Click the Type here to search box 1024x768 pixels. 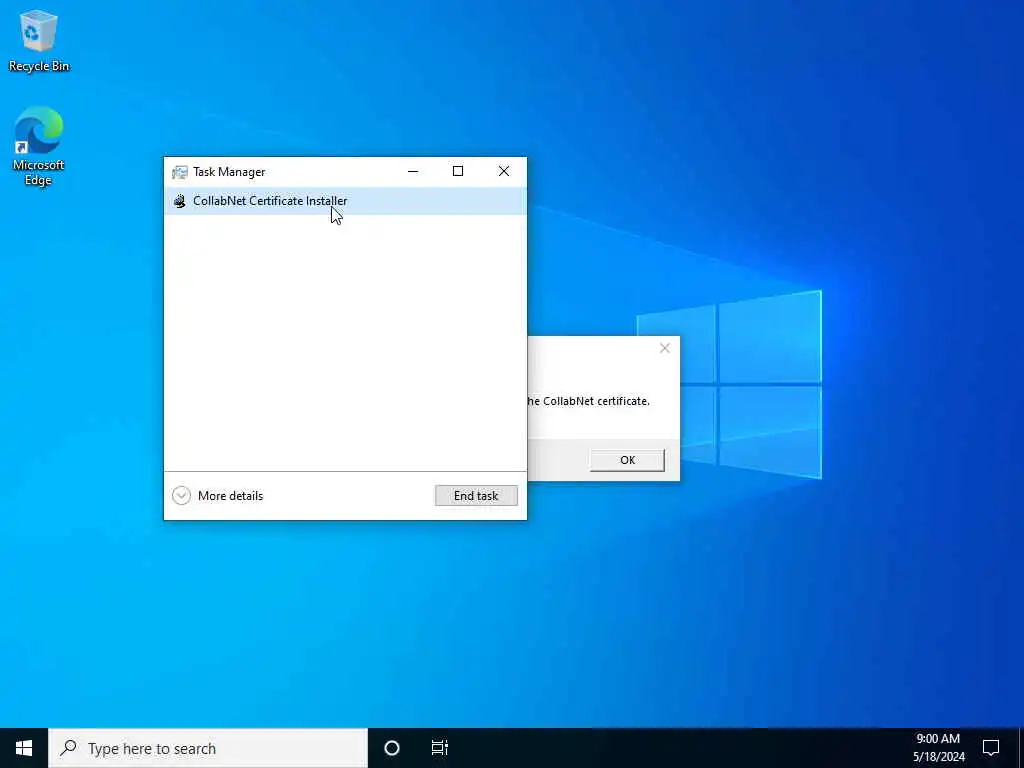coord(208,748)
